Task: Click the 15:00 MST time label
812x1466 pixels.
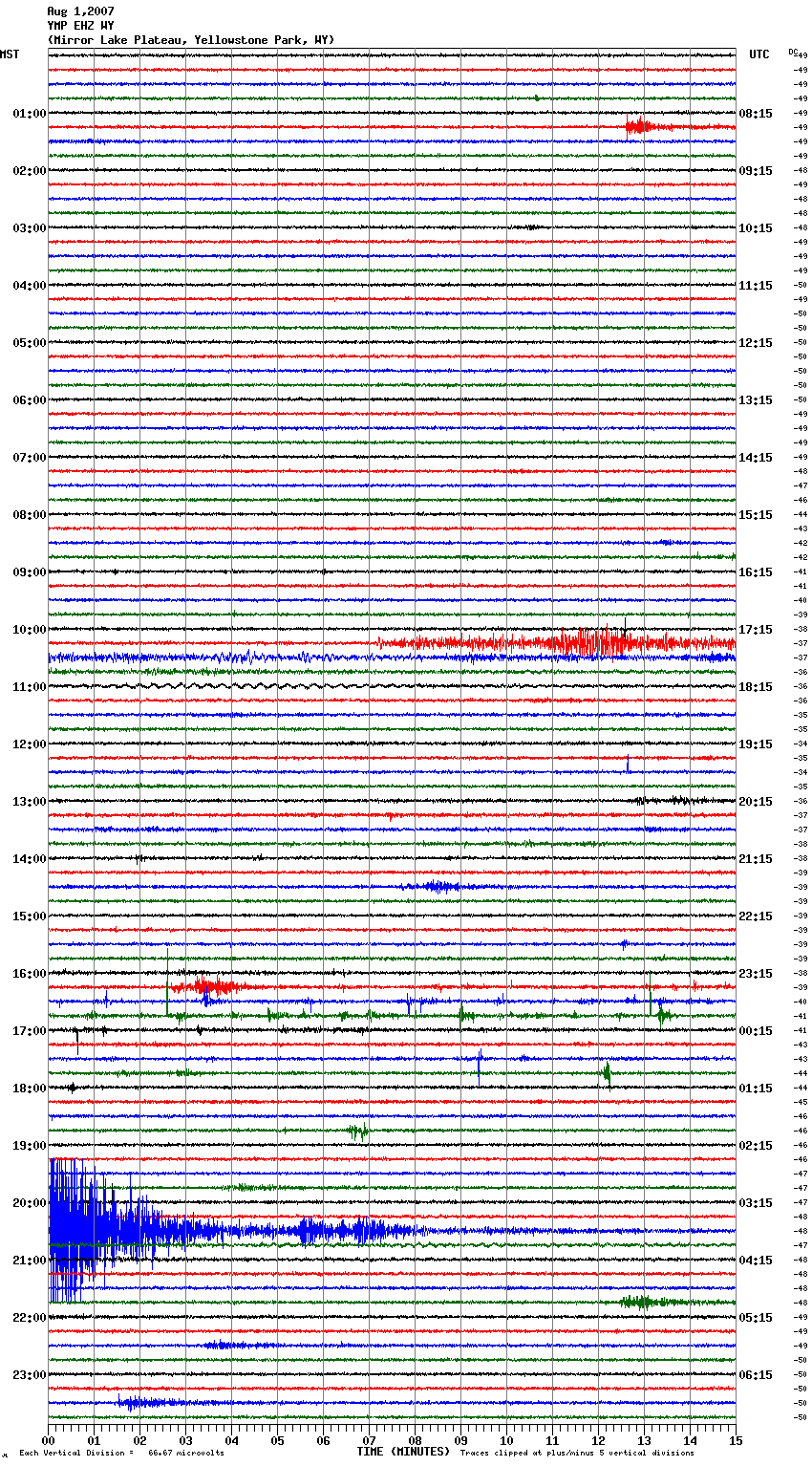Action: click(x=29, y=916)
